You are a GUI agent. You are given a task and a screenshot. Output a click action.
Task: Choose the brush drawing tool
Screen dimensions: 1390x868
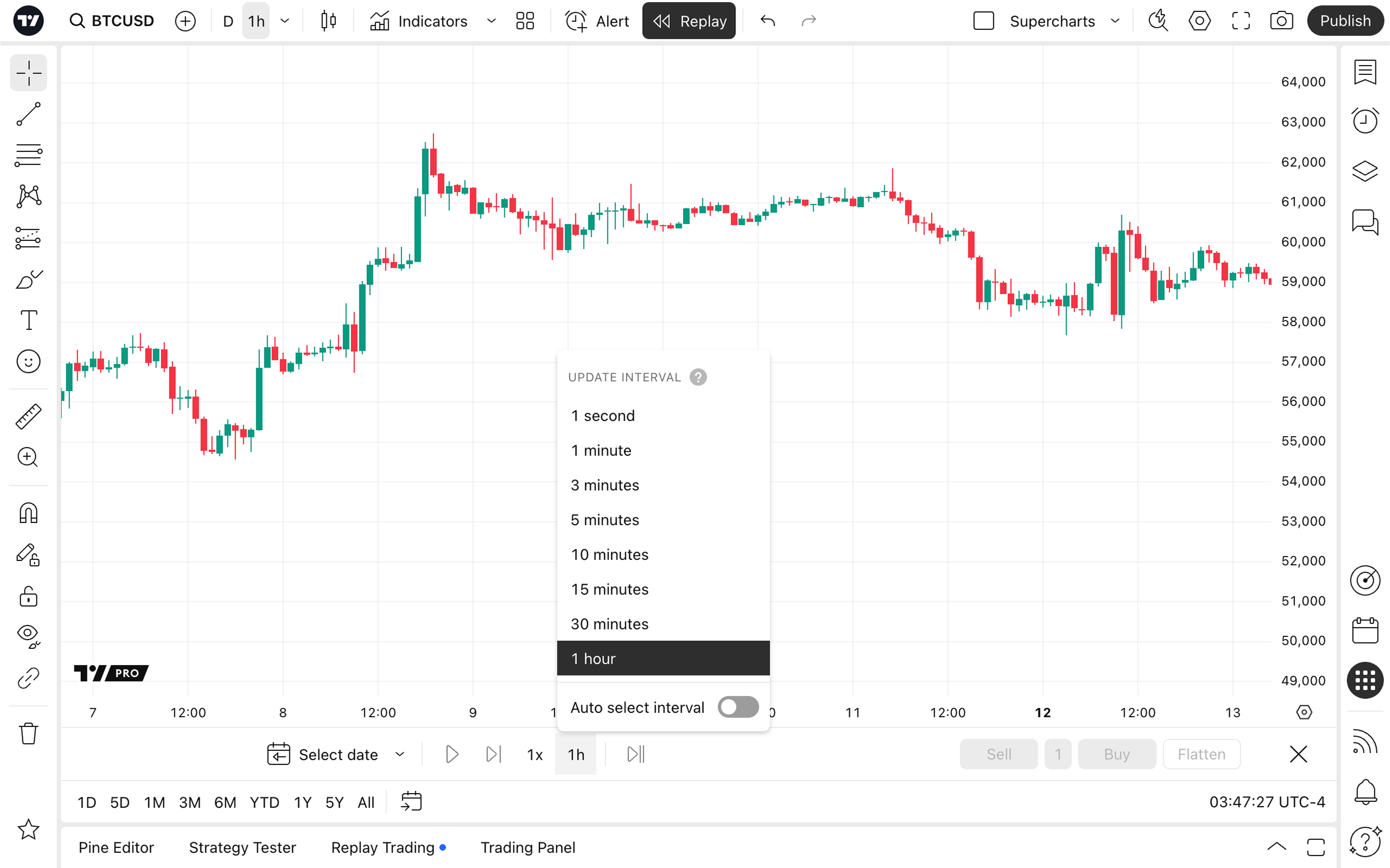pyautogui.click(x=28, y=279)
